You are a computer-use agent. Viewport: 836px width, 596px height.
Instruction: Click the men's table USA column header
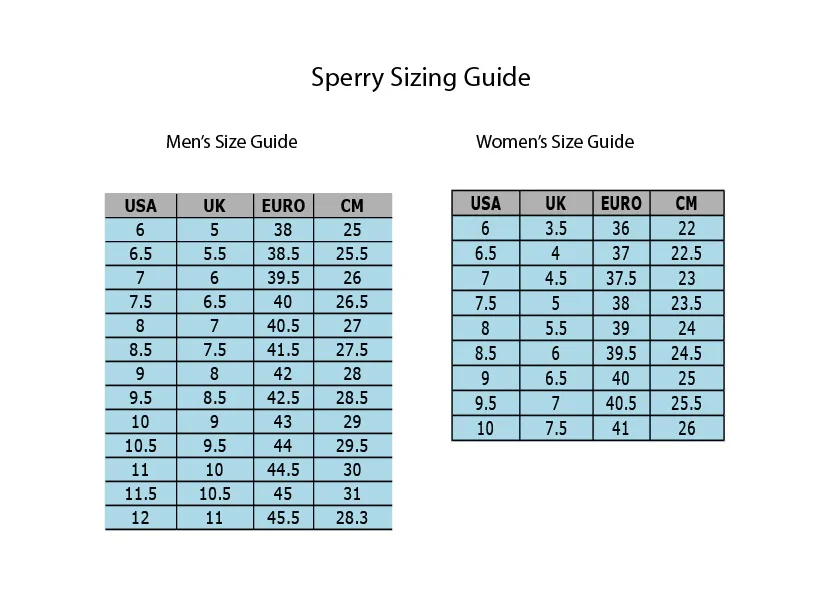141,205
